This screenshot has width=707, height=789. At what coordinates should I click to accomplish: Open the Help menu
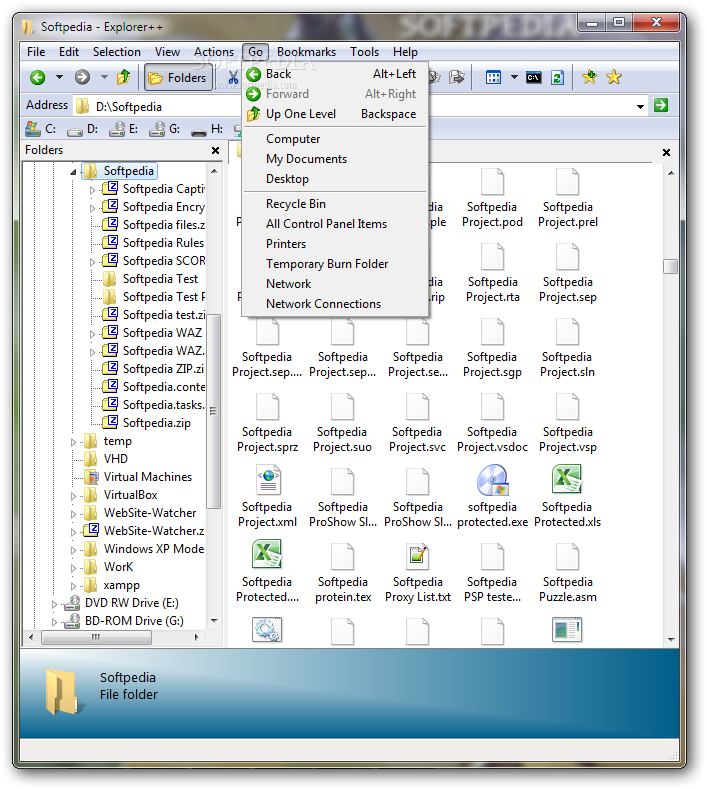tap(405, 52)
